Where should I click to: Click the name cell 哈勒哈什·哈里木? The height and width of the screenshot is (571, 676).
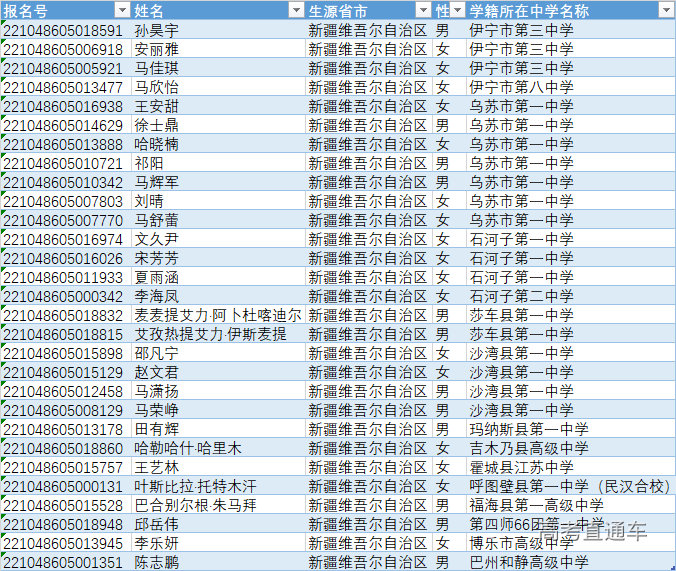188,448
